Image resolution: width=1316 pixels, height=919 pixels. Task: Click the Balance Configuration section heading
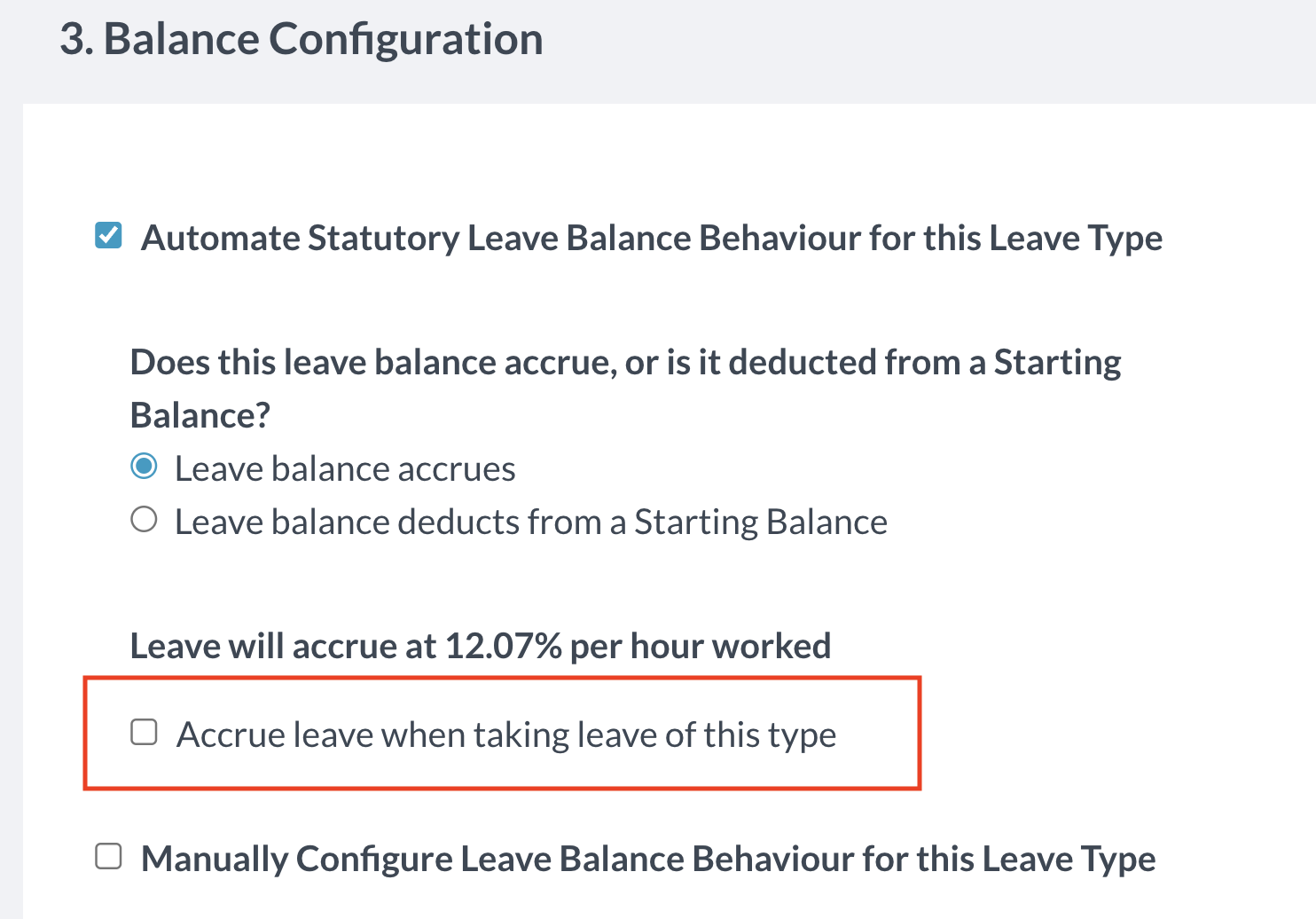[x=302, y=39]
